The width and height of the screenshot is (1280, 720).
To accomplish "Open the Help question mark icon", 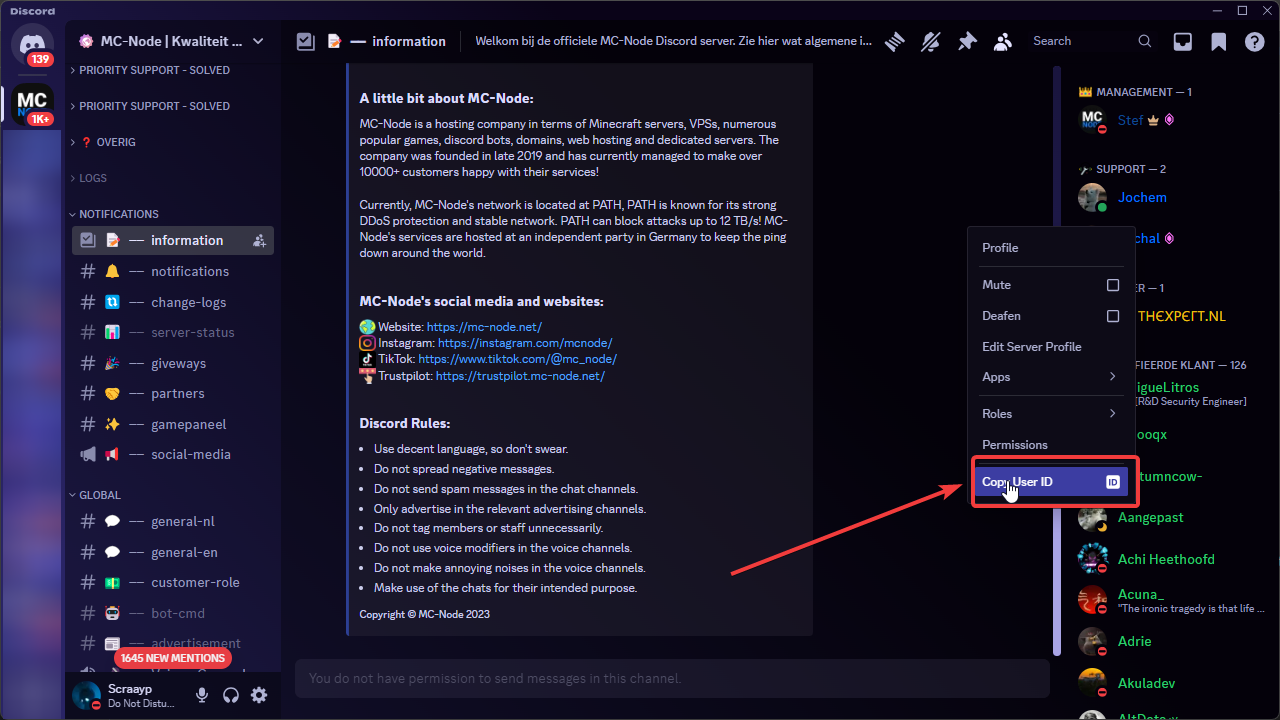I will click(x=1255, y=41).
